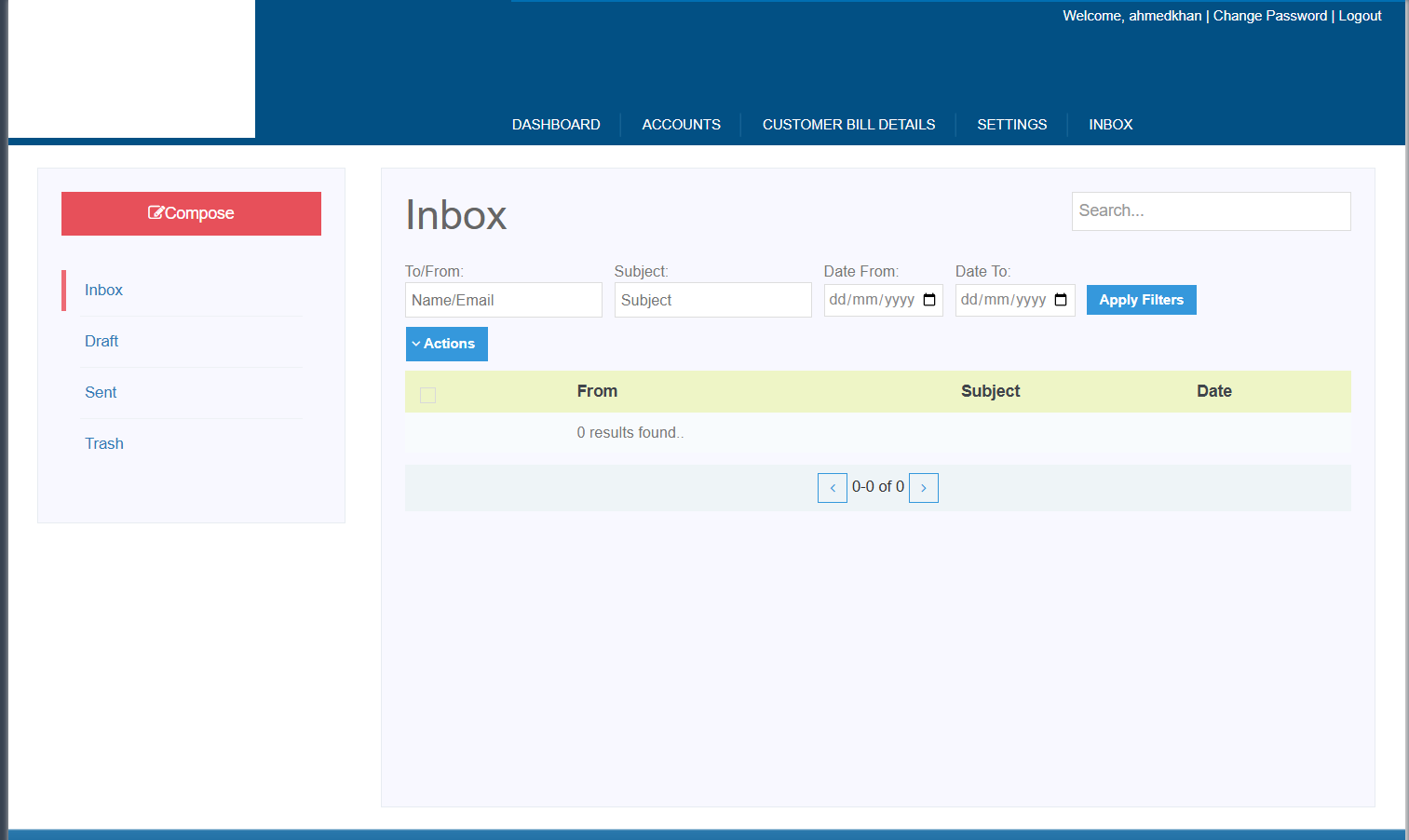View the Trash folder
The height and width of the screenshot is (840, 1409).
(104, 443)
